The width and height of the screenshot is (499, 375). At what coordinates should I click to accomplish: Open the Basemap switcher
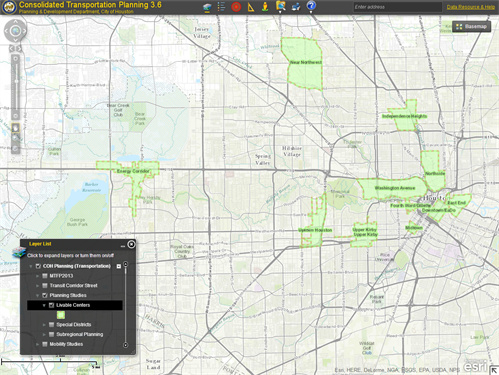coord(471,27)
